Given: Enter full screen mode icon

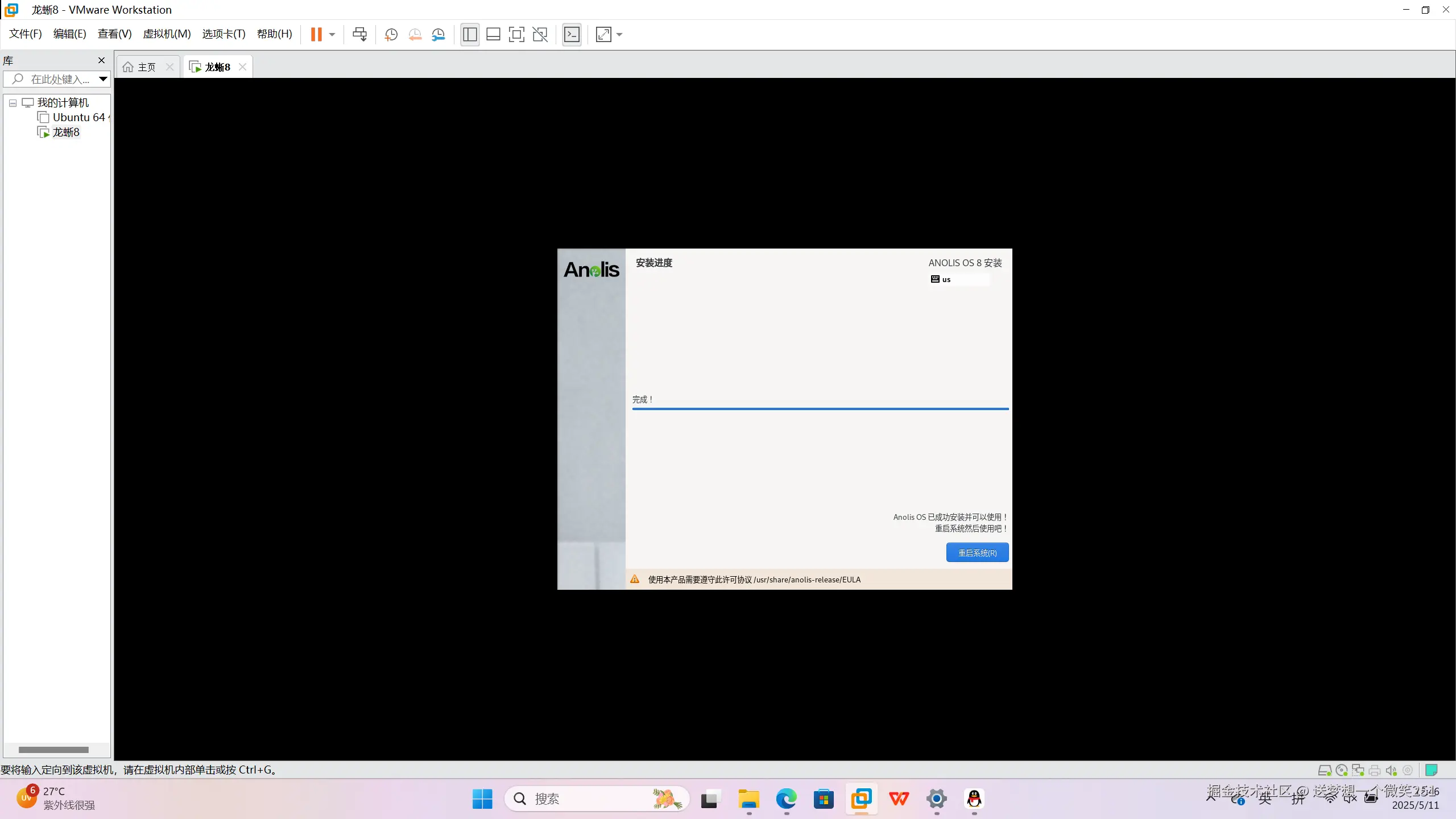Looking at the screenshot, I should tap(516, 34).
